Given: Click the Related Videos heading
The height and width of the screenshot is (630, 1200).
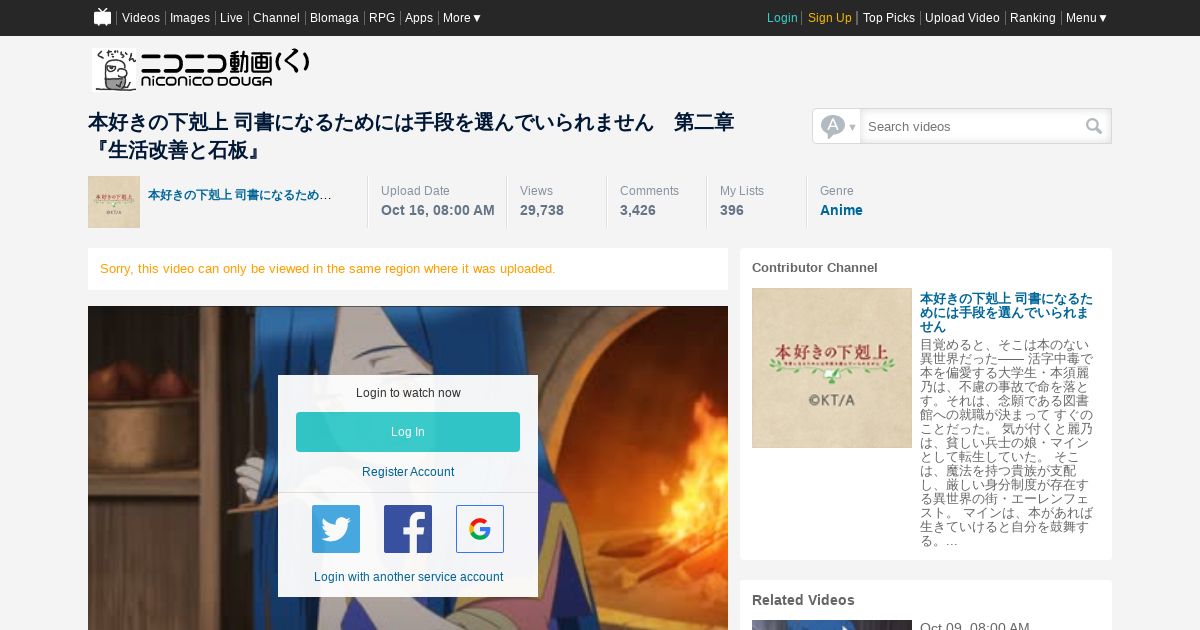Looking at the screenshot, I should coord(803,600).
